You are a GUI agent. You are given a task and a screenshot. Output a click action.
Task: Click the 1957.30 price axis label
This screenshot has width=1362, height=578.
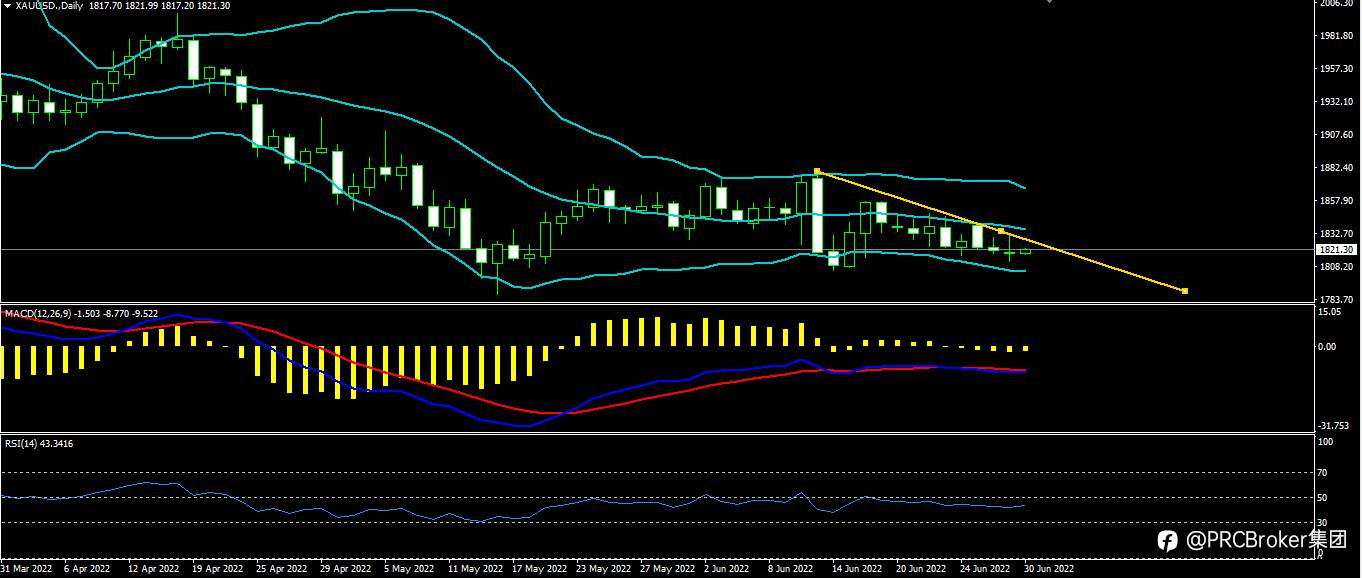(1336, 69)
